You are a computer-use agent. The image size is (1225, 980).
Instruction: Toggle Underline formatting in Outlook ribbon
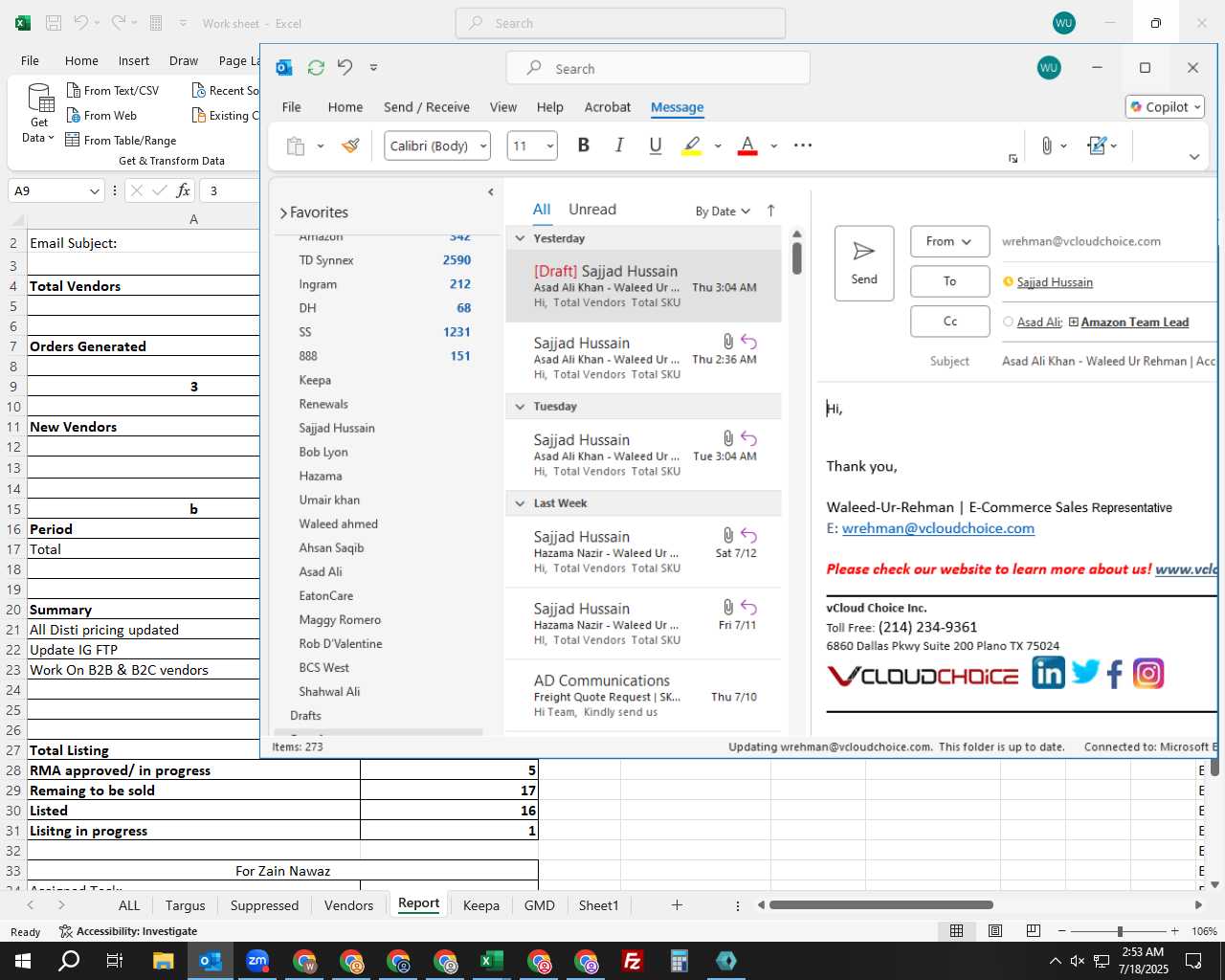[x=656, y=145]
